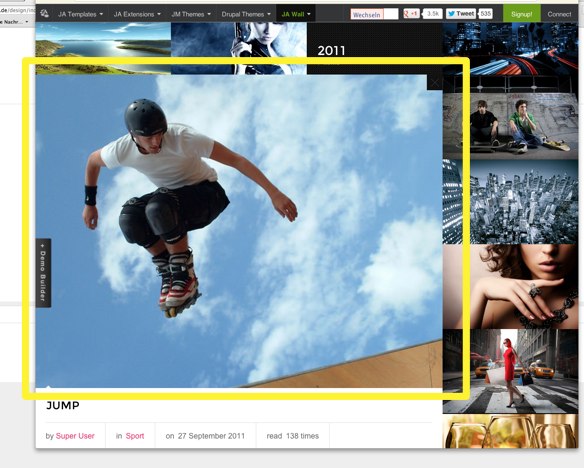The width and height of the screenshot is (584, 468).
Task: Open the Drupal Themes menu
Action: (x=246, y=14)
